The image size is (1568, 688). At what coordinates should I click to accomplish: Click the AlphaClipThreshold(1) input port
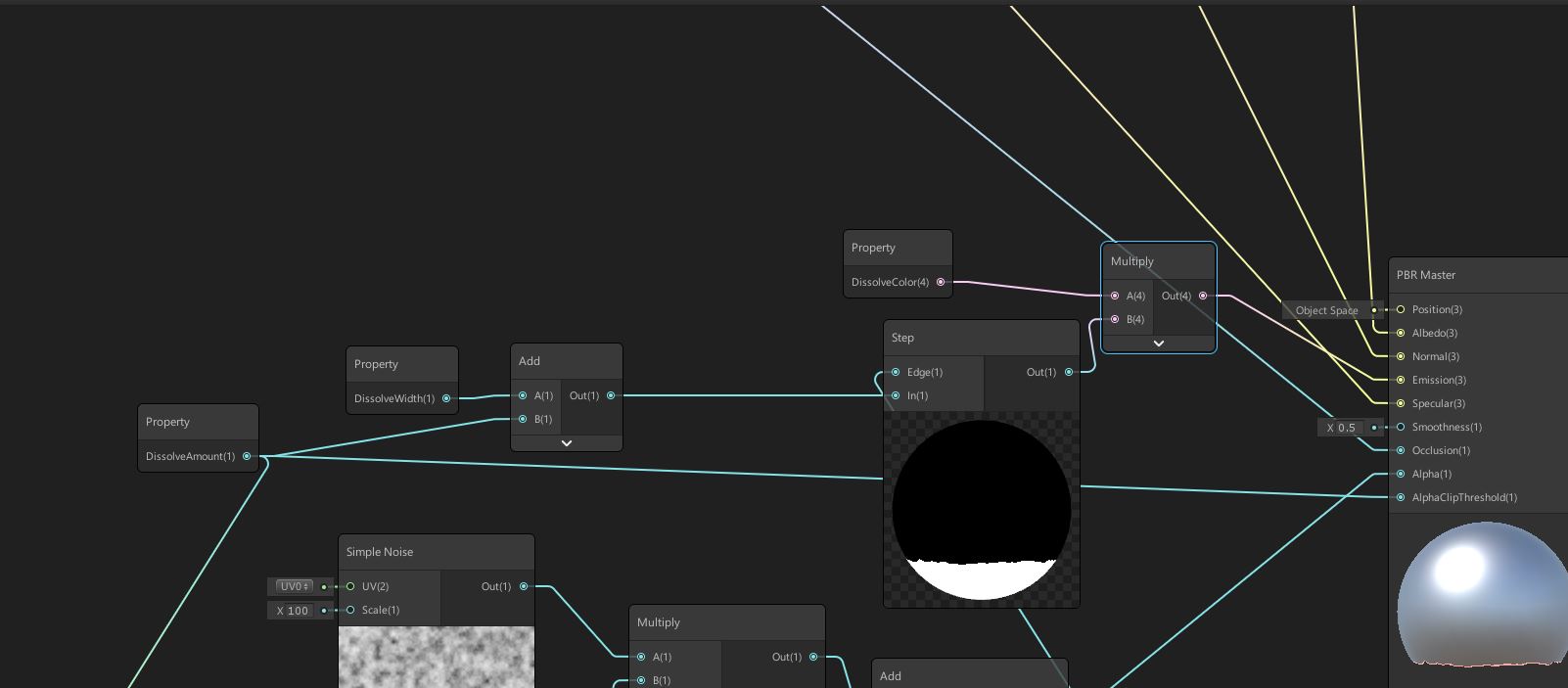click(x=1401, y=497)
